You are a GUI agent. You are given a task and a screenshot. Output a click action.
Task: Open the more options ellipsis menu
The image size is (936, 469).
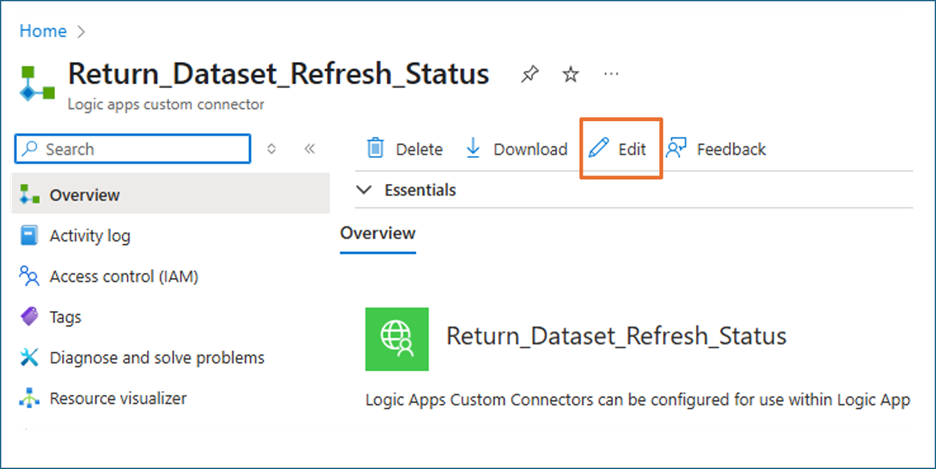coord(611,74)
